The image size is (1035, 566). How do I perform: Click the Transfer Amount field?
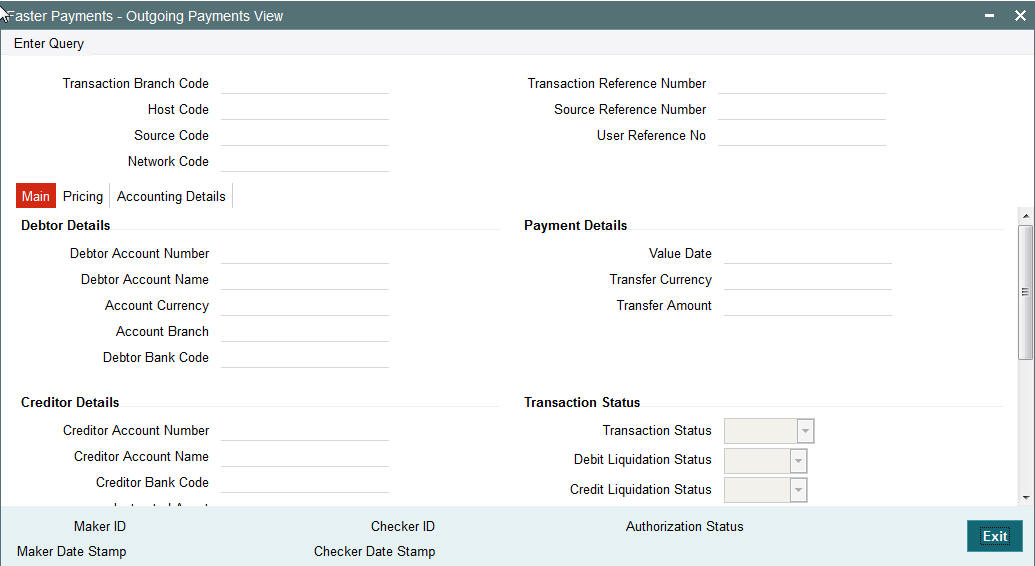coord(808,306)
